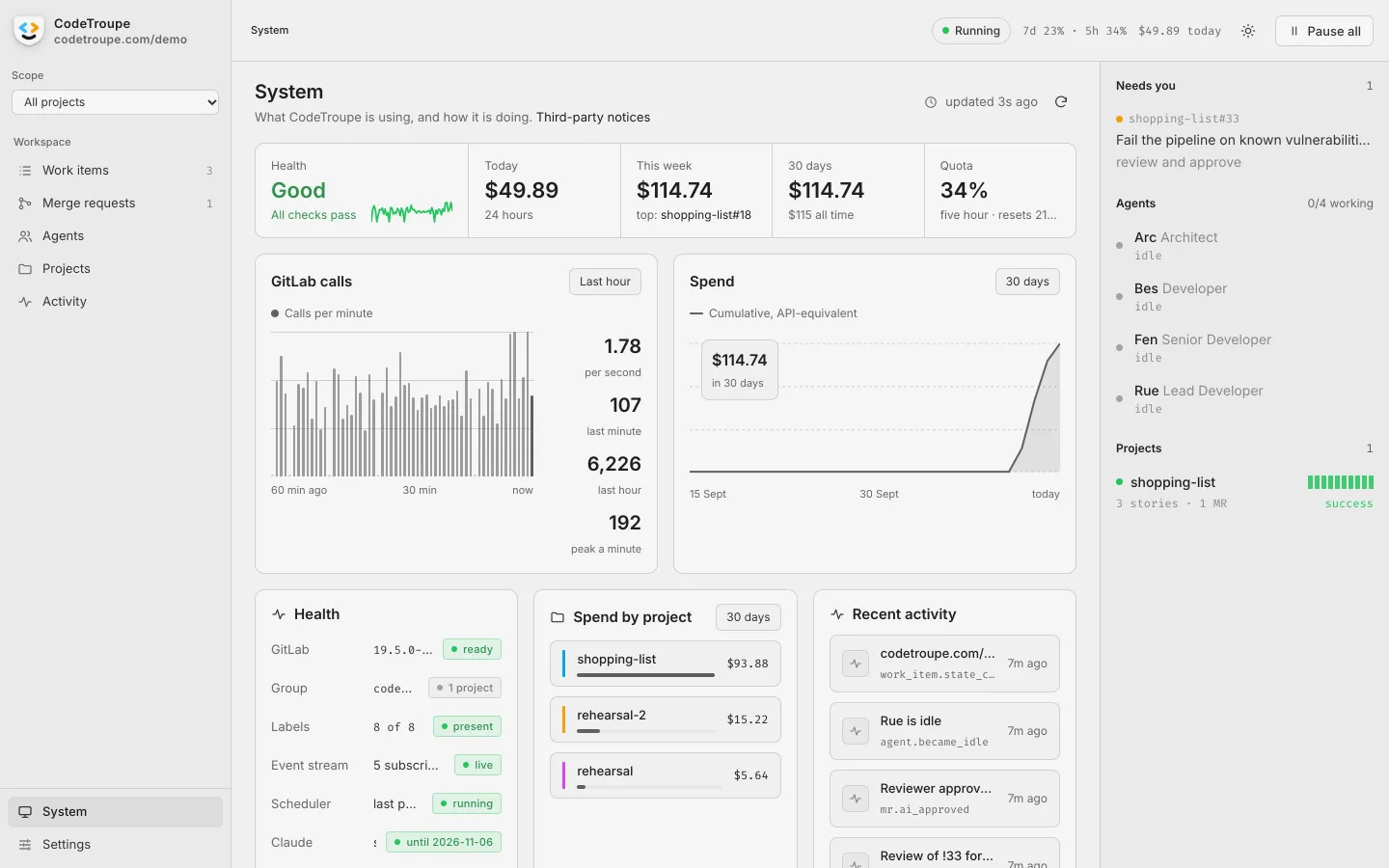Viewport: 1389px width, 868px height.
Task: Click the shopping-list pipeline progress bars
Action: (x=1341, y=482)
